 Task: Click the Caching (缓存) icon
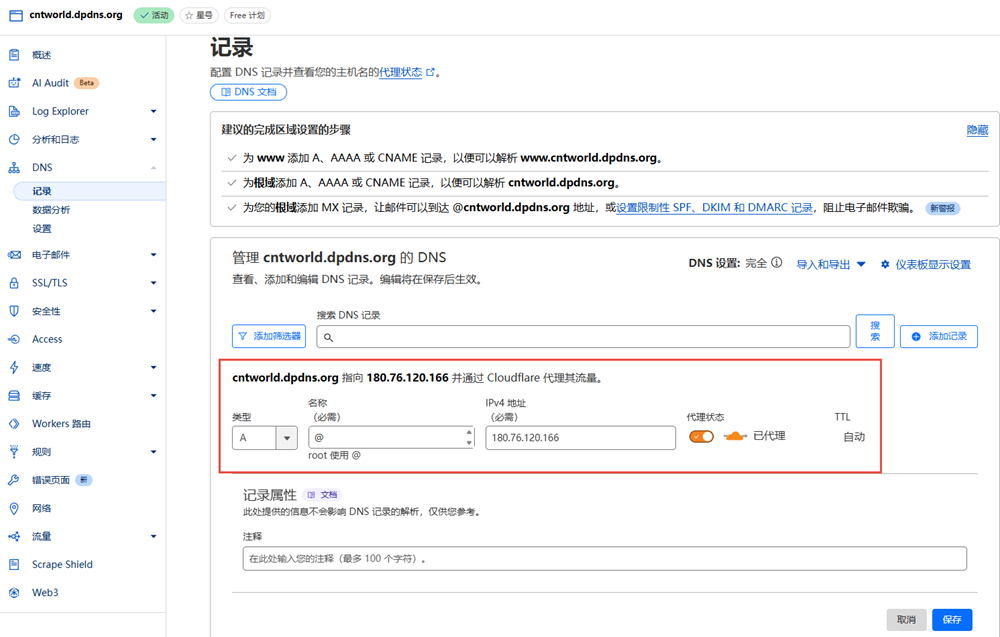(x=14, y=395)
